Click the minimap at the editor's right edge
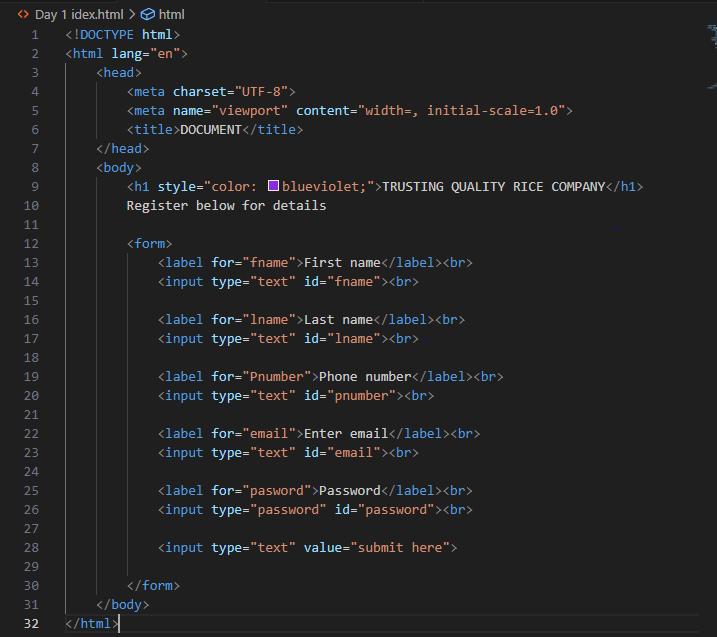The image size is (717, 637). [712, 57]
